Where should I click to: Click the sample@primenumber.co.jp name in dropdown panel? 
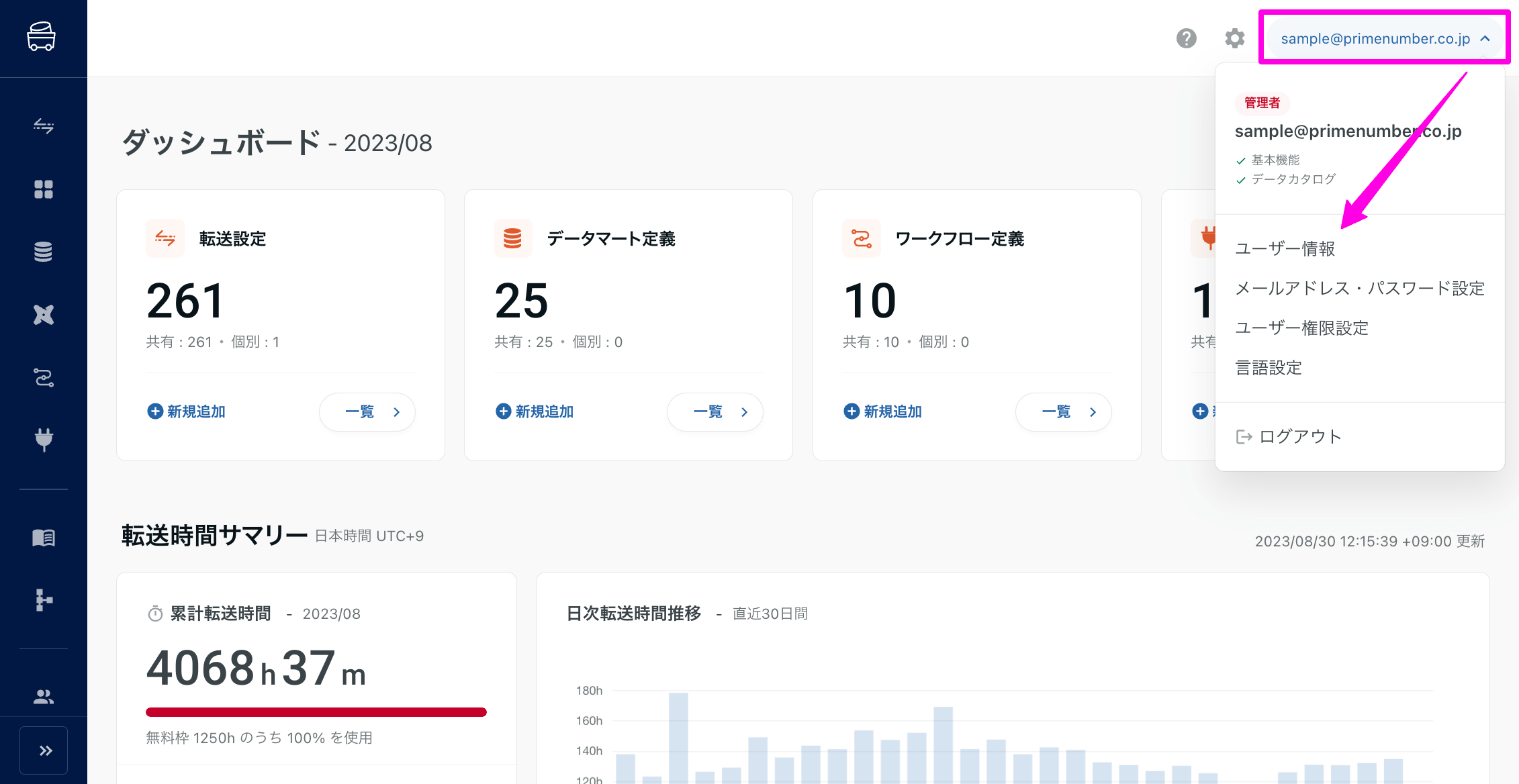pyautogui.click(x=1348, y=131)
